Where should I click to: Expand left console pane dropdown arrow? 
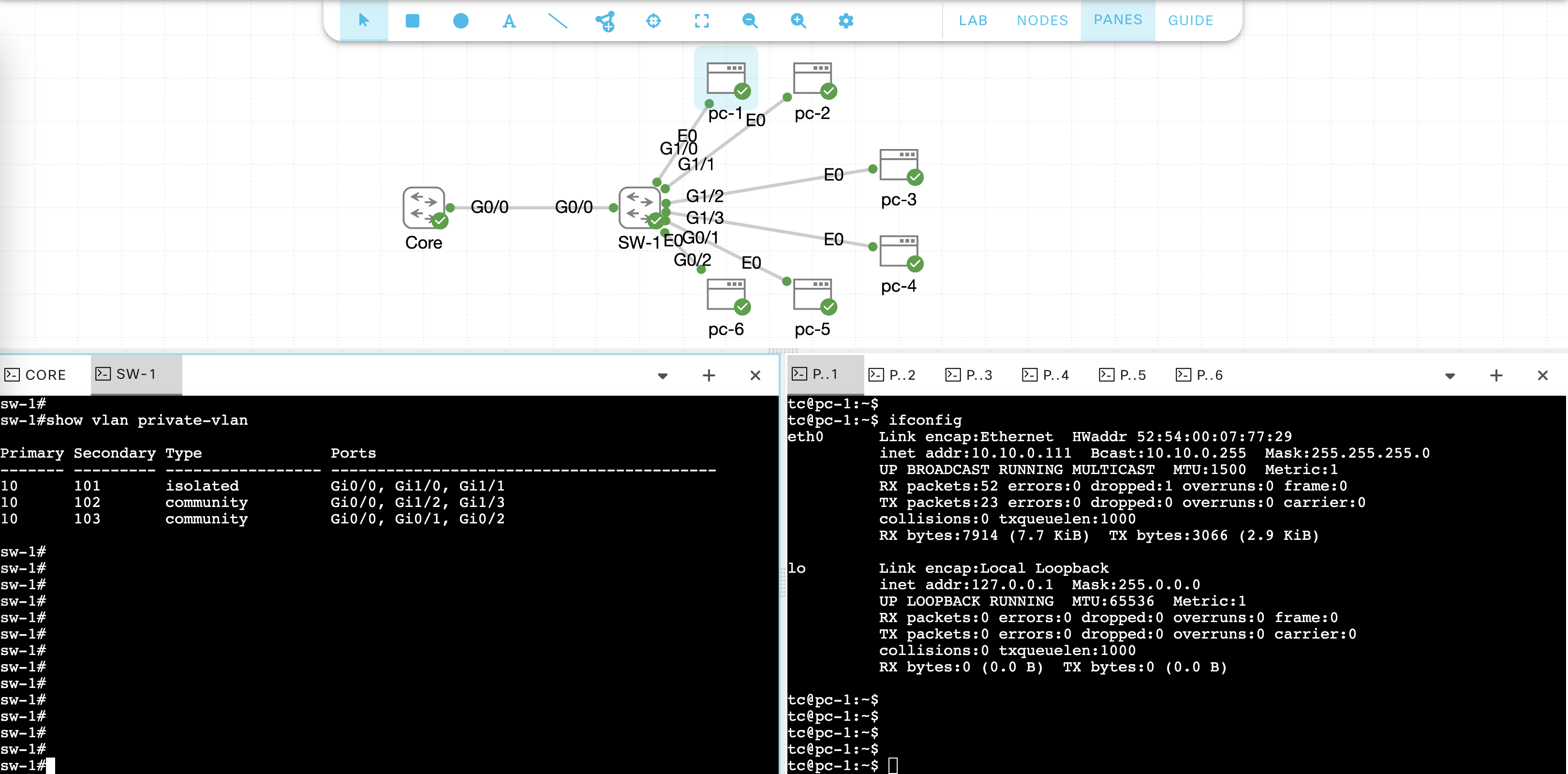663,376
